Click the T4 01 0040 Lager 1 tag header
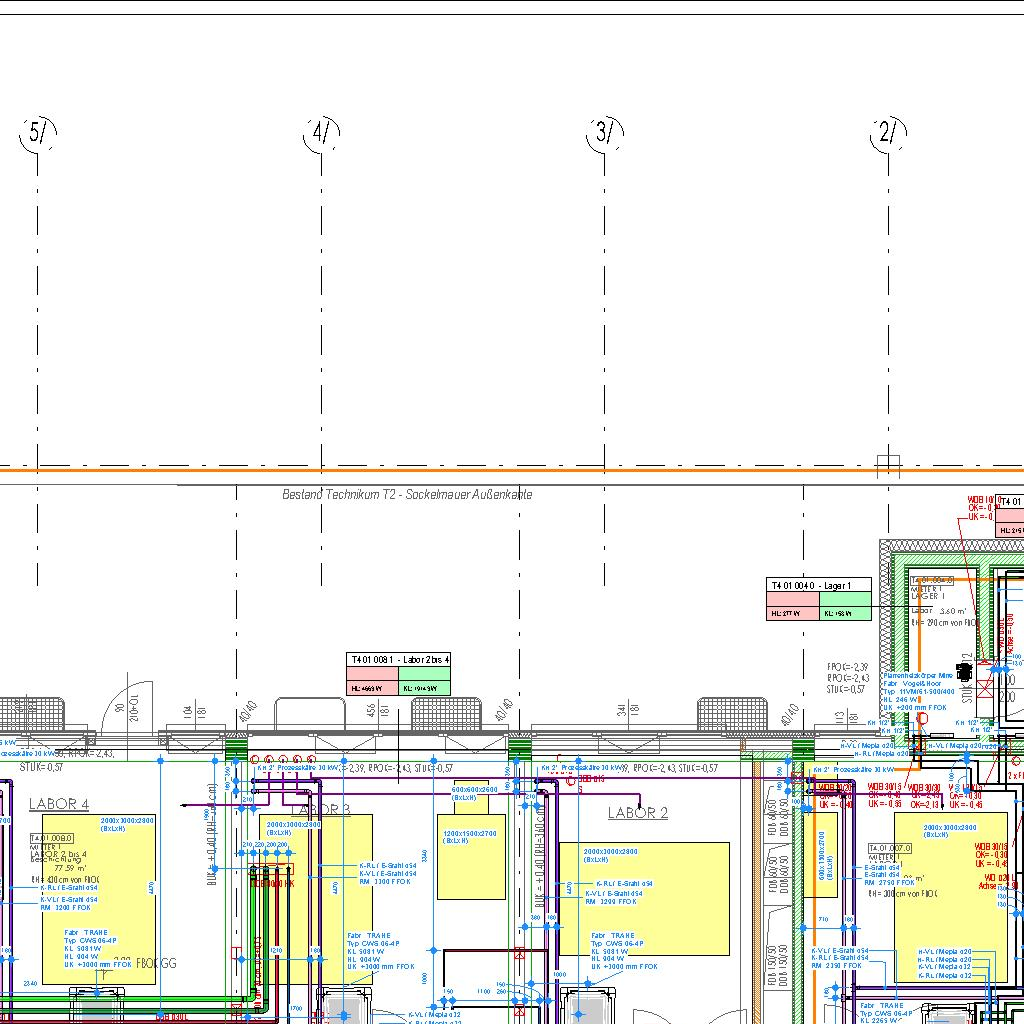The height and width of the screenshot is (1024, 1024). pos(818,585)
